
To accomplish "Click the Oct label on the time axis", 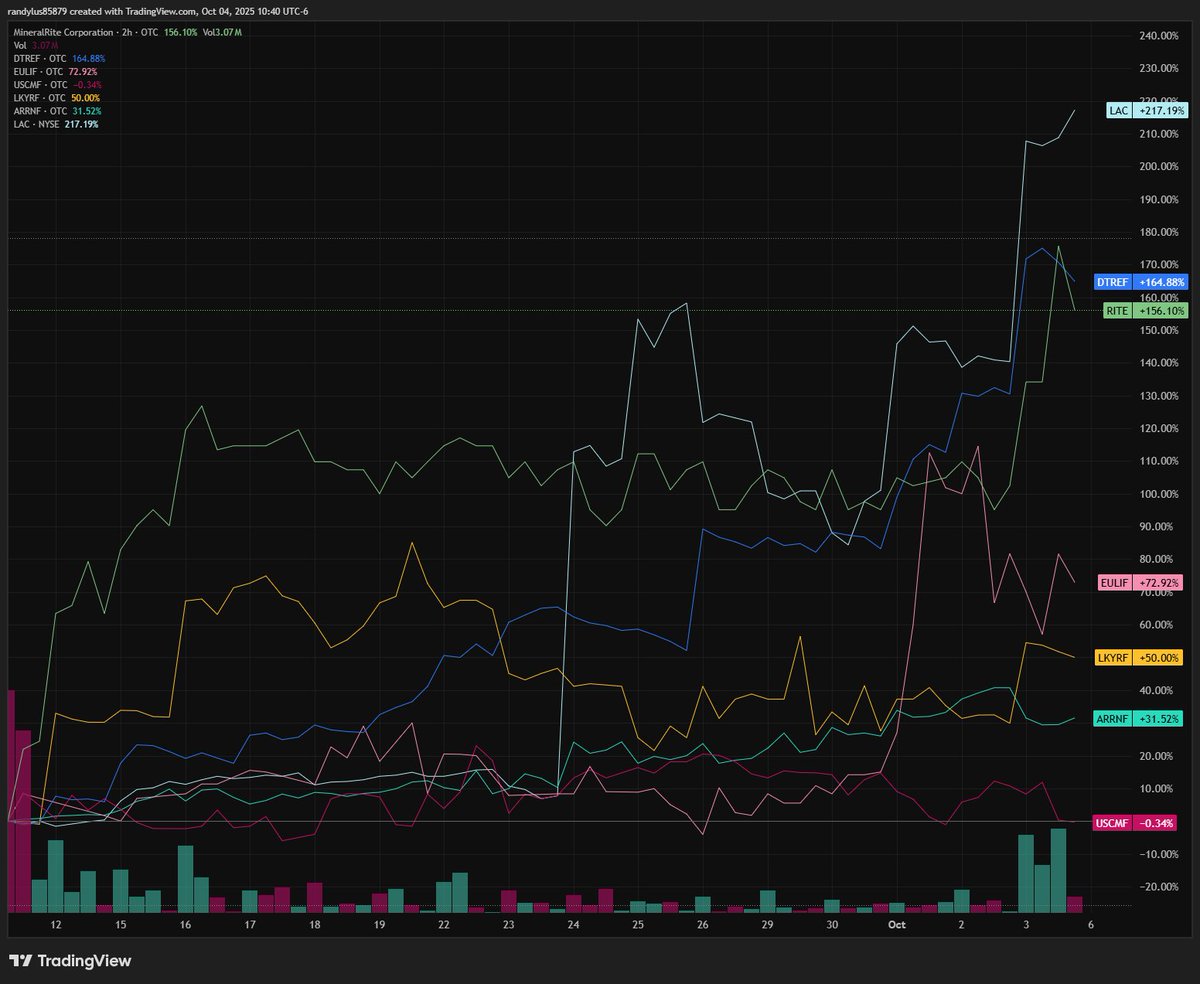I will [897, 926].
